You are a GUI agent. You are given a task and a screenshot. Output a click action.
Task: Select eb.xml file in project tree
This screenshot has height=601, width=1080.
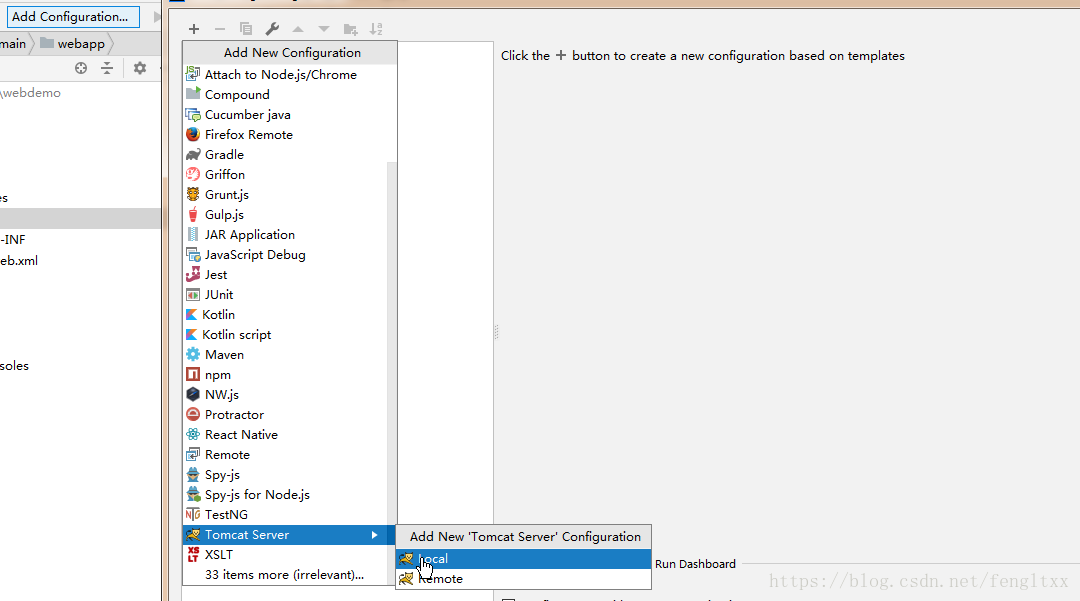tap(19, 261)
